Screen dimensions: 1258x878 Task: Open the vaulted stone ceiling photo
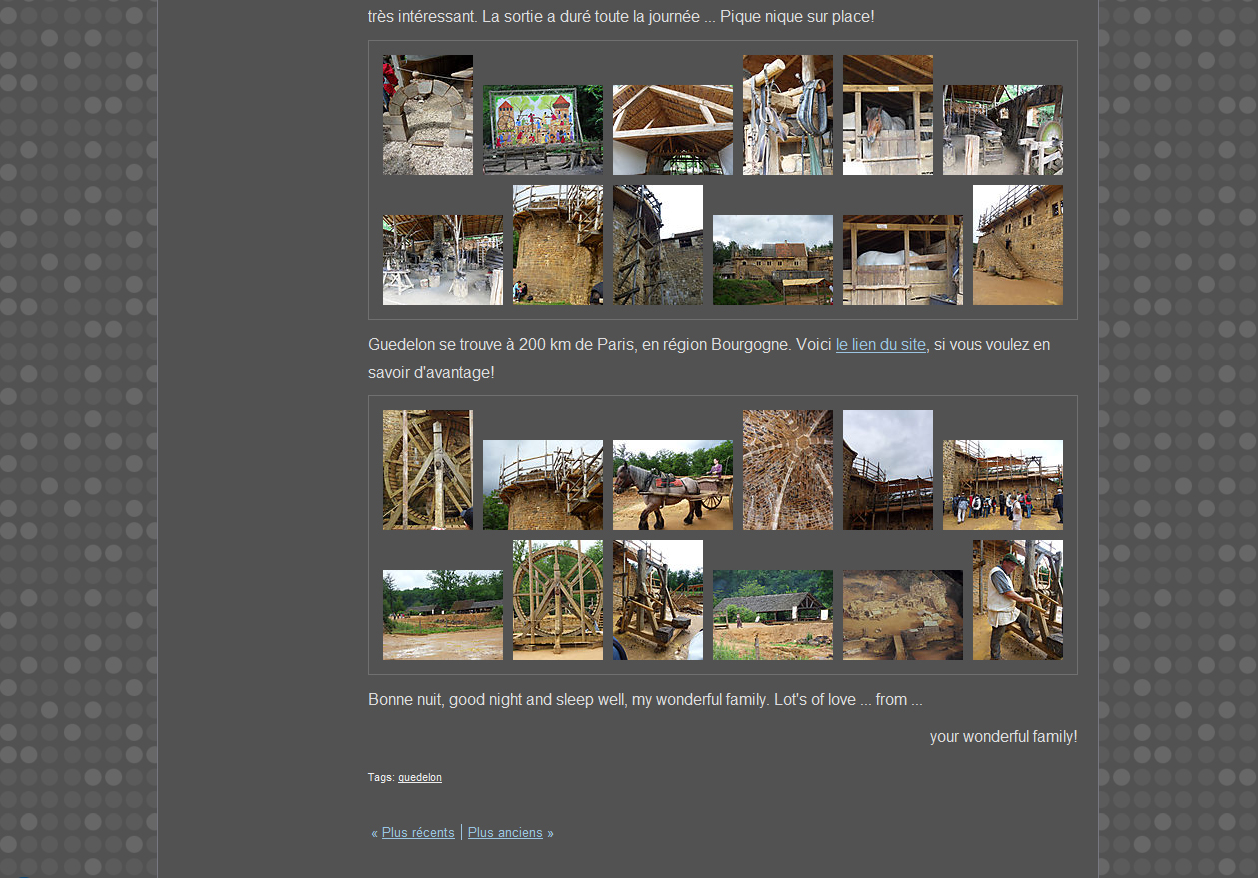pos(788,470)
